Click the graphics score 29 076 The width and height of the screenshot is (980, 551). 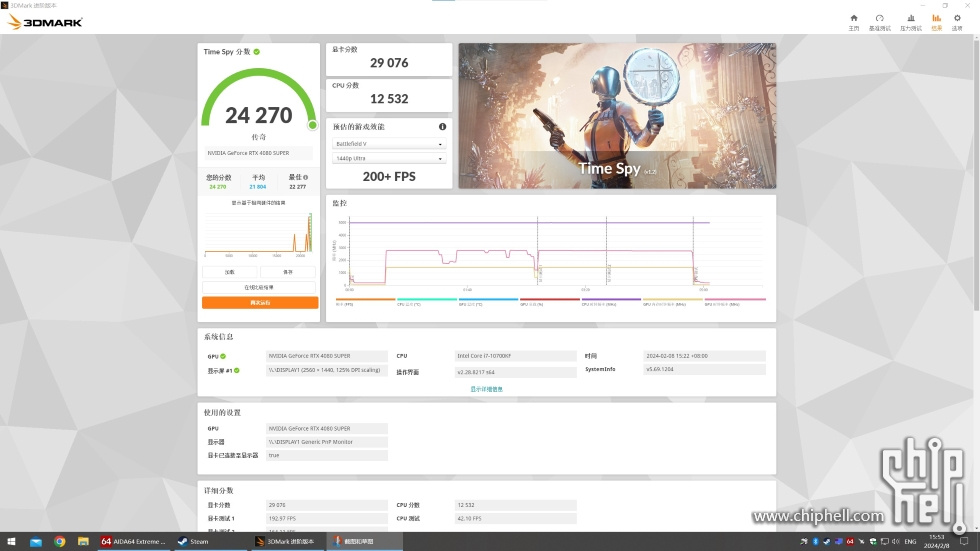pyautogui.click(x=389, y=63)
